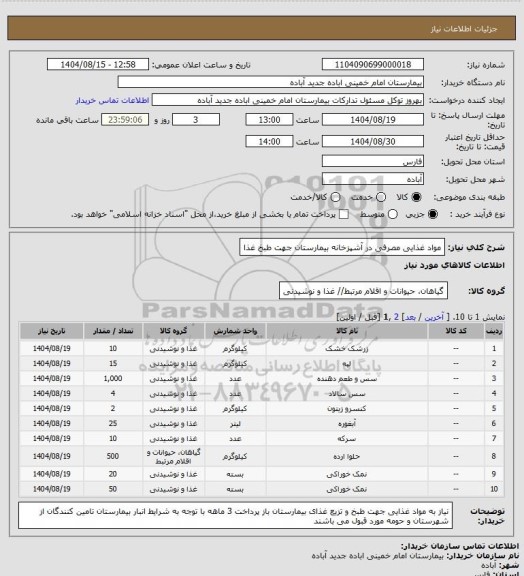The width and height of the screenshot is (524, 576).
Task: Click the buyer notes text box
Action: tap(235, 516)
